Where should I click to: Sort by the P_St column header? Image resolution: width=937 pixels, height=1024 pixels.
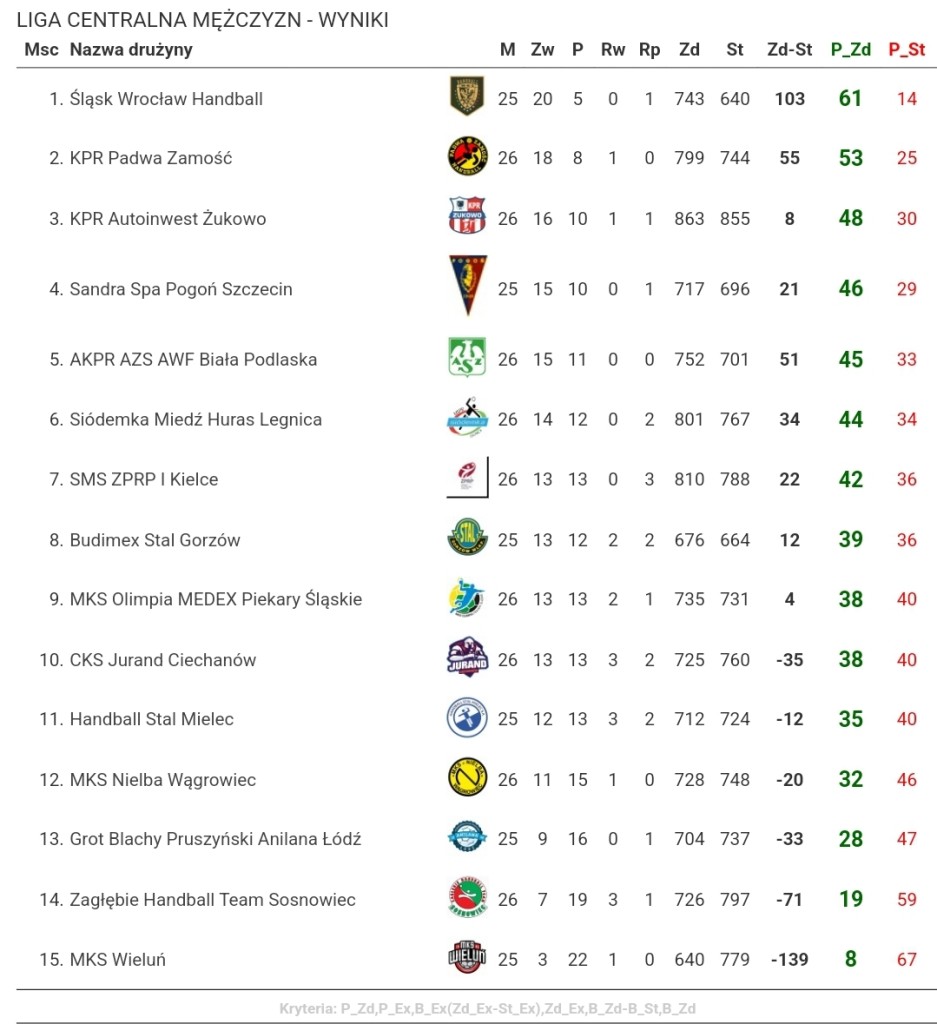pyautogui.click(x=906, y=50)
